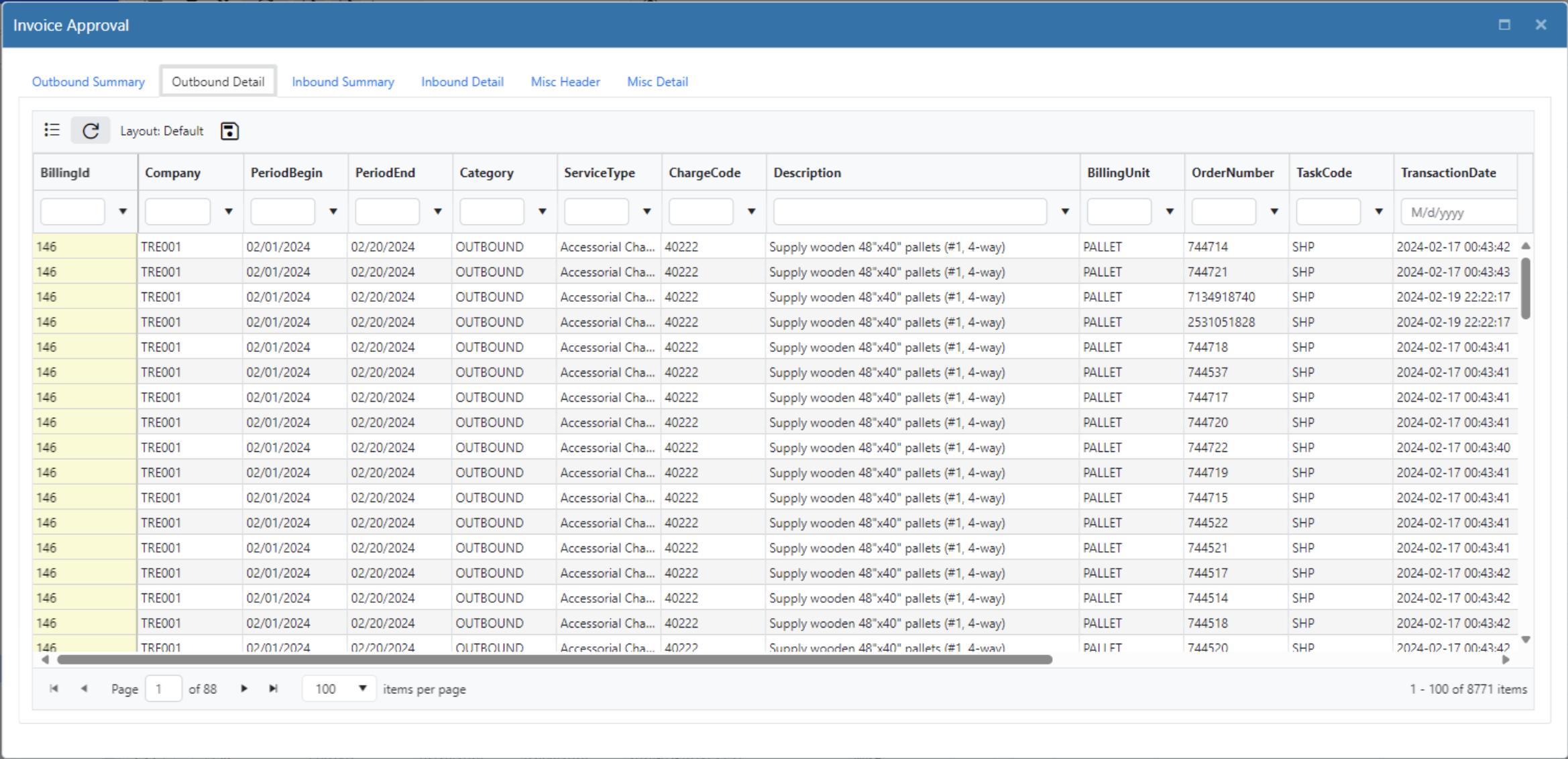
Task: Expand the items per page dropdown
Action: pos(362,688)
